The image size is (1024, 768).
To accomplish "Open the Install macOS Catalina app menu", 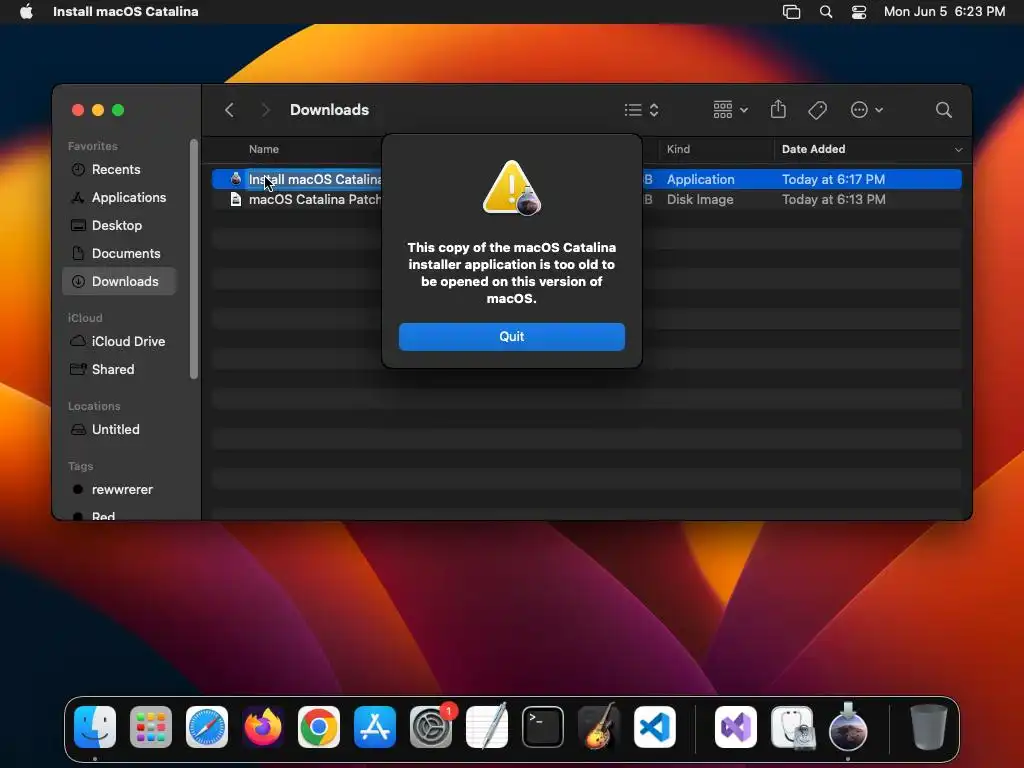I will point(125,11).
